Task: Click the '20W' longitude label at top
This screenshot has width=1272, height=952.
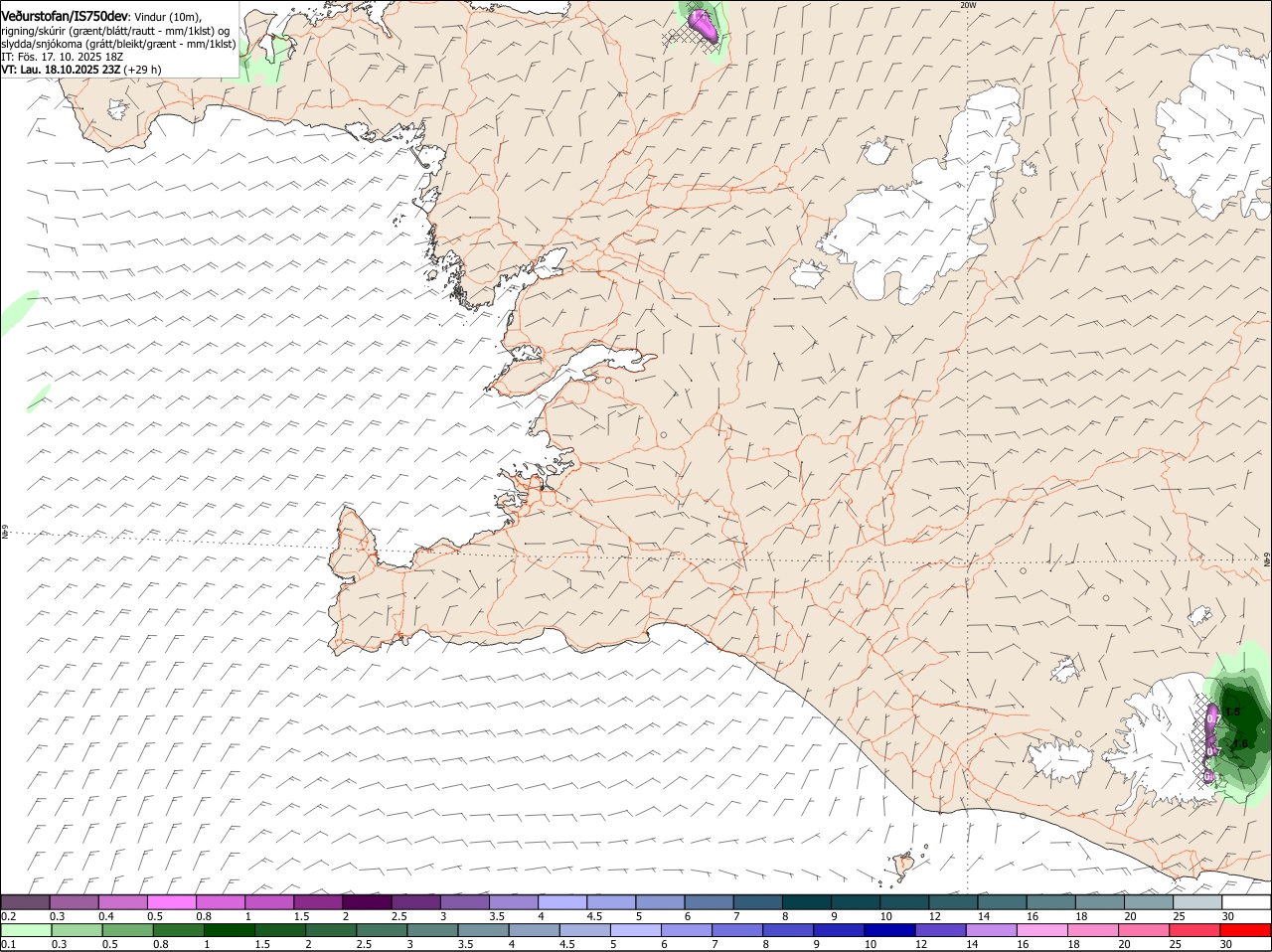Action: point(968,5)
